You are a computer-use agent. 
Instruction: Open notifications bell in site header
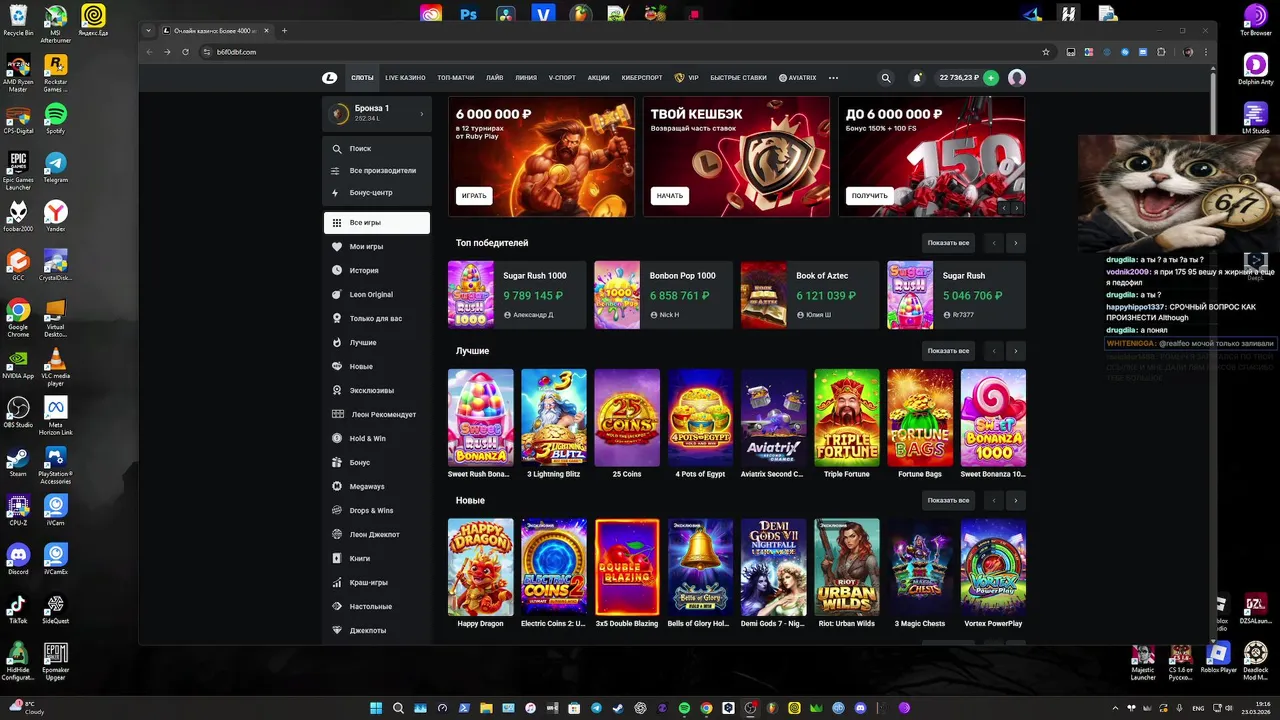[916, 78]
